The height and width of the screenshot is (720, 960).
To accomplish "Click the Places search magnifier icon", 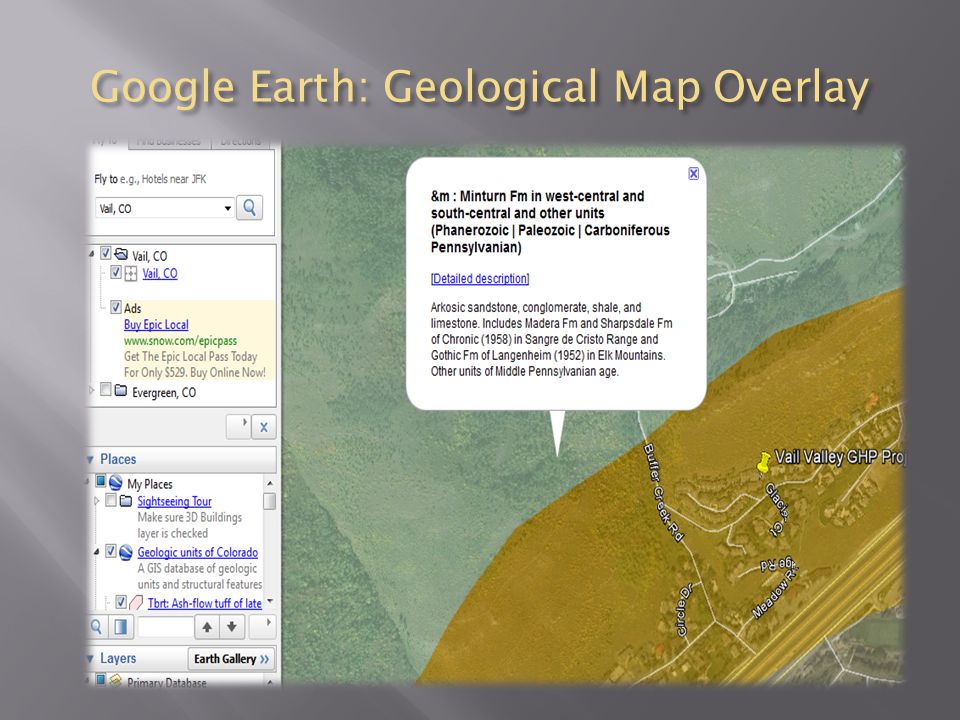I will click(97, 626).
